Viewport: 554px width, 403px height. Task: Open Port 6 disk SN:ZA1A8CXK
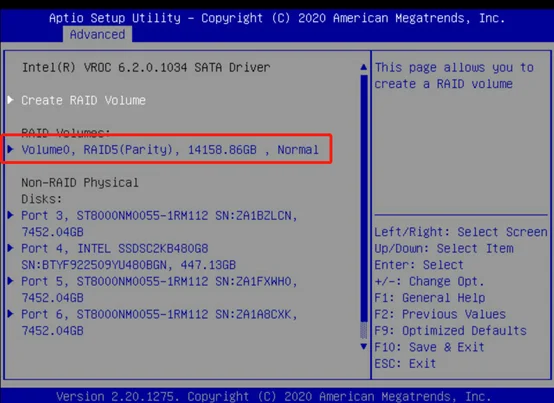point(159,322)
